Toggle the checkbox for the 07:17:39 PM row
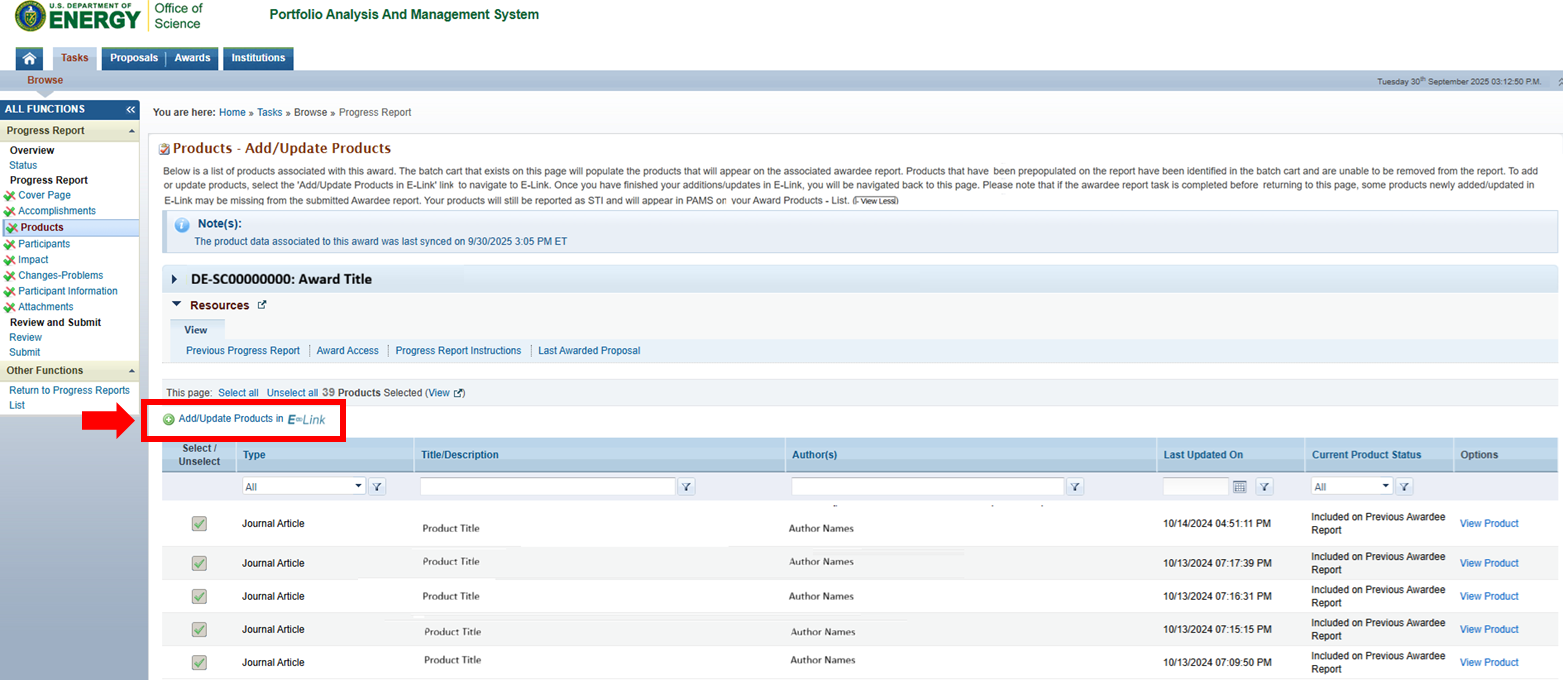 (x=199, y=563)
